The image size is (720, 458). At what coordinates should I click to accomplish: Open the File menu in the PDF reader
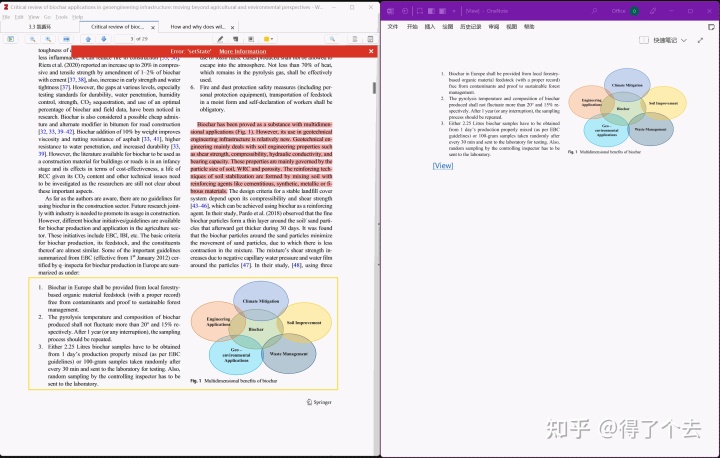[x=6, y=17]
